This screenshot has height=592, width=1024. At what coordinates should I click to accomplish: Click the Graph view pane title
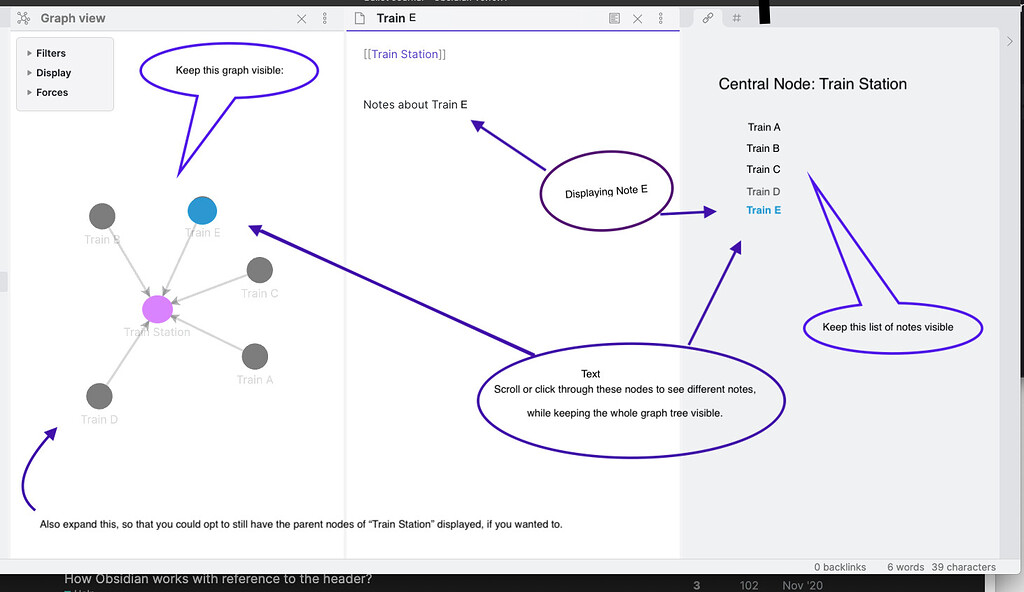tap(68, 17)
